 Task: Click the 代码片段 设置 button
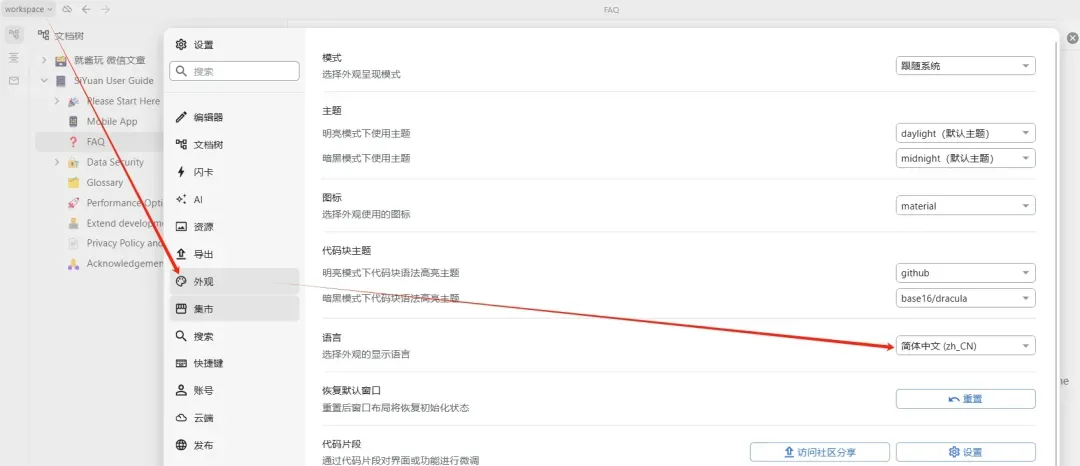pyautogui.click(x=966, y=452)
